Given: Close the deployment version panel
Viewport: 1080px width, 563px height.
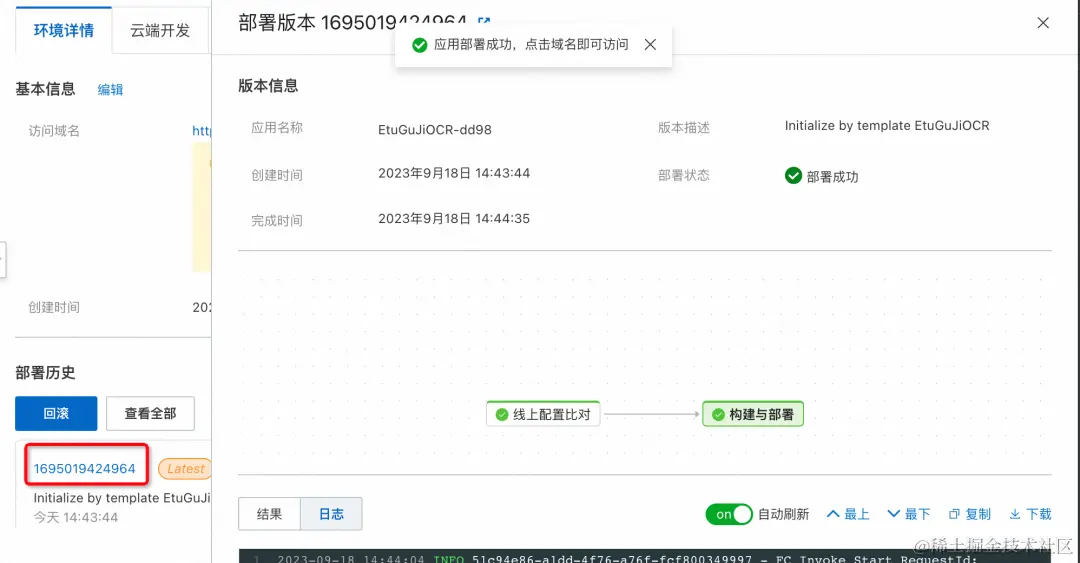Looking at the screenshot, I should (x=1043, y=23).
